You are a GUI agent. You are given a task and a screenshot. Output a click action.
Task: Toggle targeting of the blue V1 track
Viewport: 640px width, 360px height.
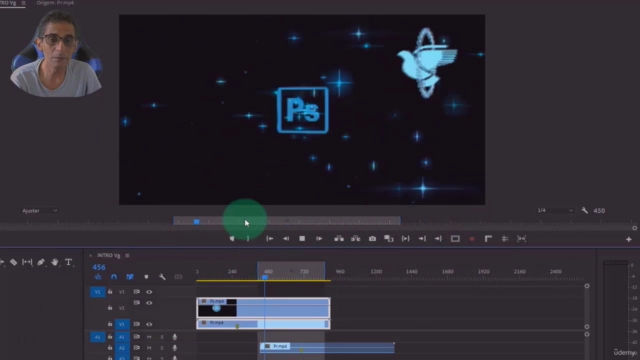pyautogui.click(x=122, y=324)
